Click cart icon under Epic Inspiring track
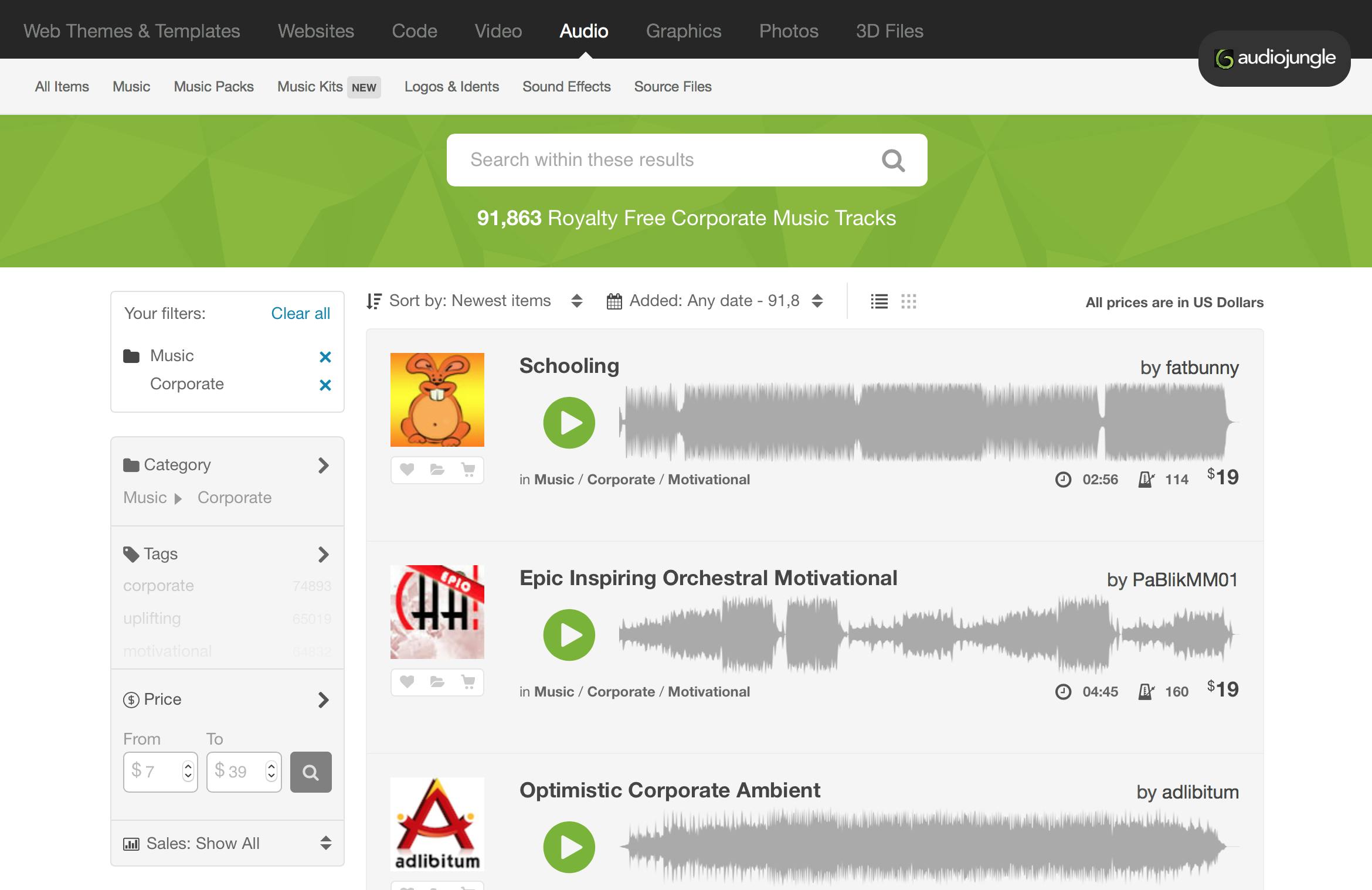Screen dimensions: 1372x890 click(x=468, y=682)
